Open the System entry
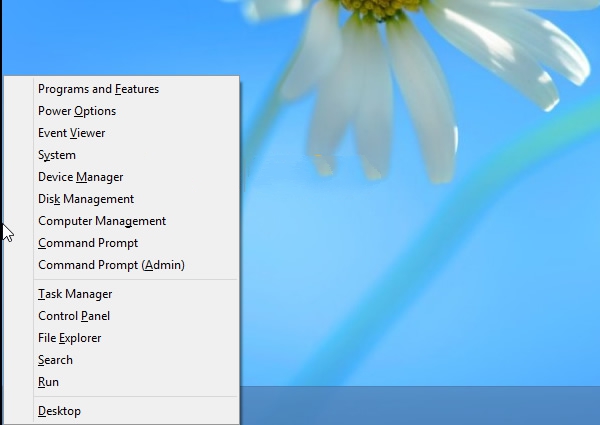 pos(57,155)
